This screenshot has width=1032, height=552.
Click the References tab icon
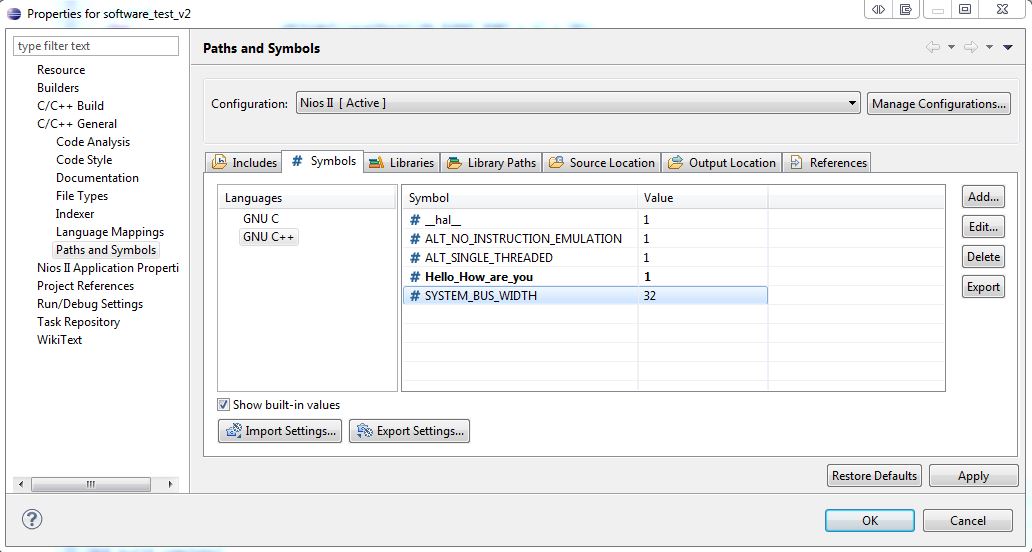point(796,163)
